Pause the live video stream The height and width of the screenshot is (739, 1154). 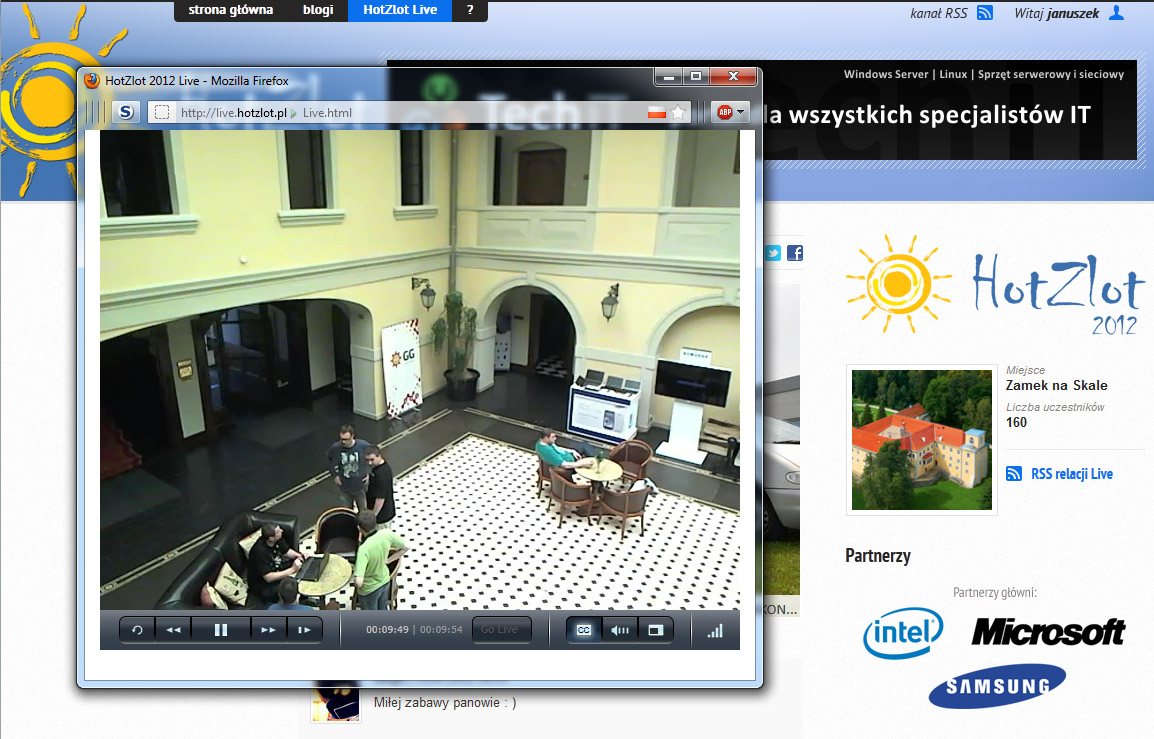click(x=221, y=630)
